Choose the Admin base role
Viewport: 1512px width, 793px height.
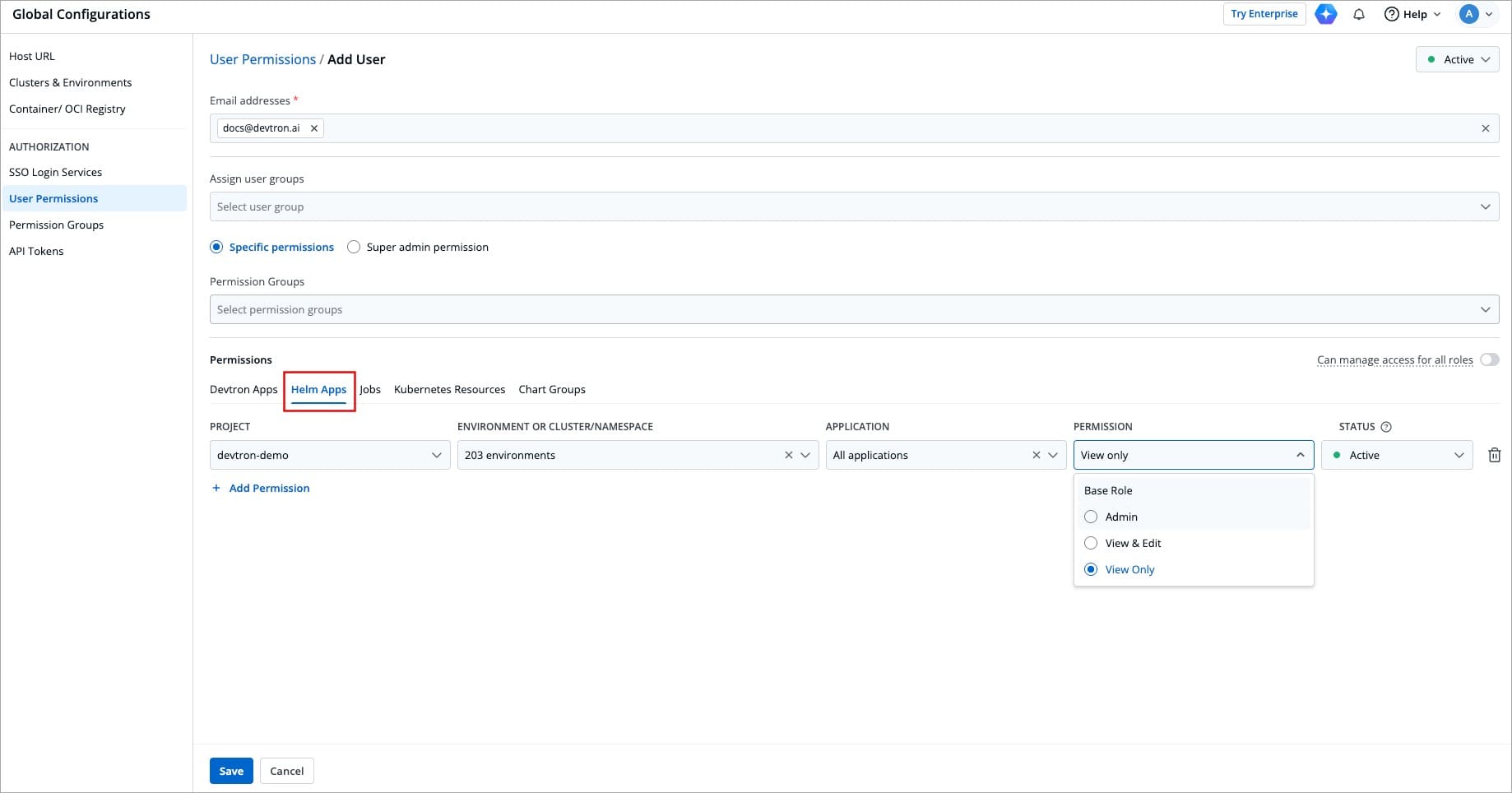(1091, 517)
